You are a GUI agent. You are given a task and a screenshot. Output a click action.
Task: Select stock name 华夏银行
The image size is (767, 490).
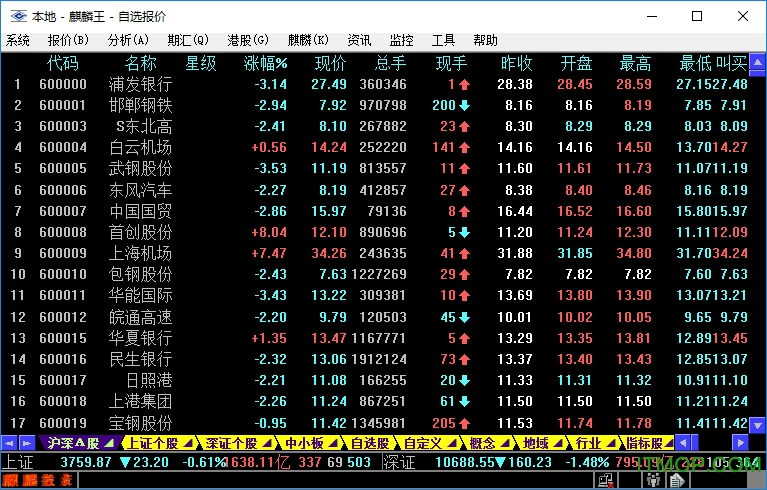click(x=140, y=338)
